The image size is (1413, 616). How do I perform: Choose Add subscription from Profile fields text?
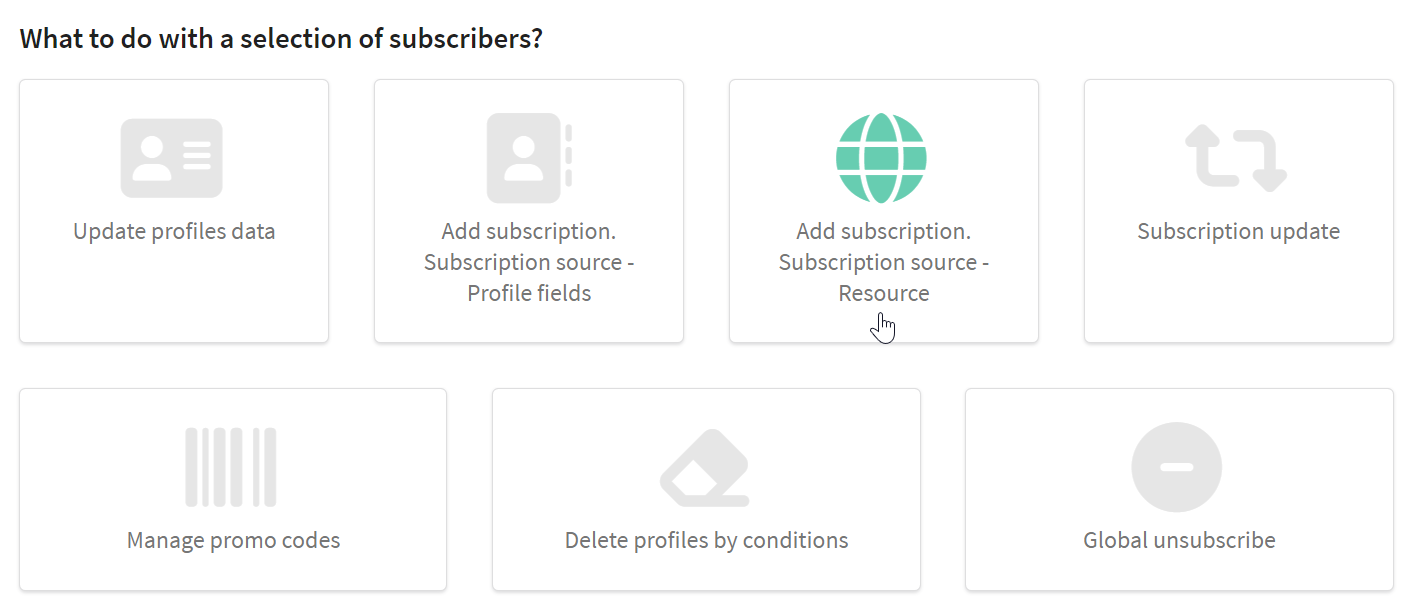pyautogui.click(x=529, y=262)
